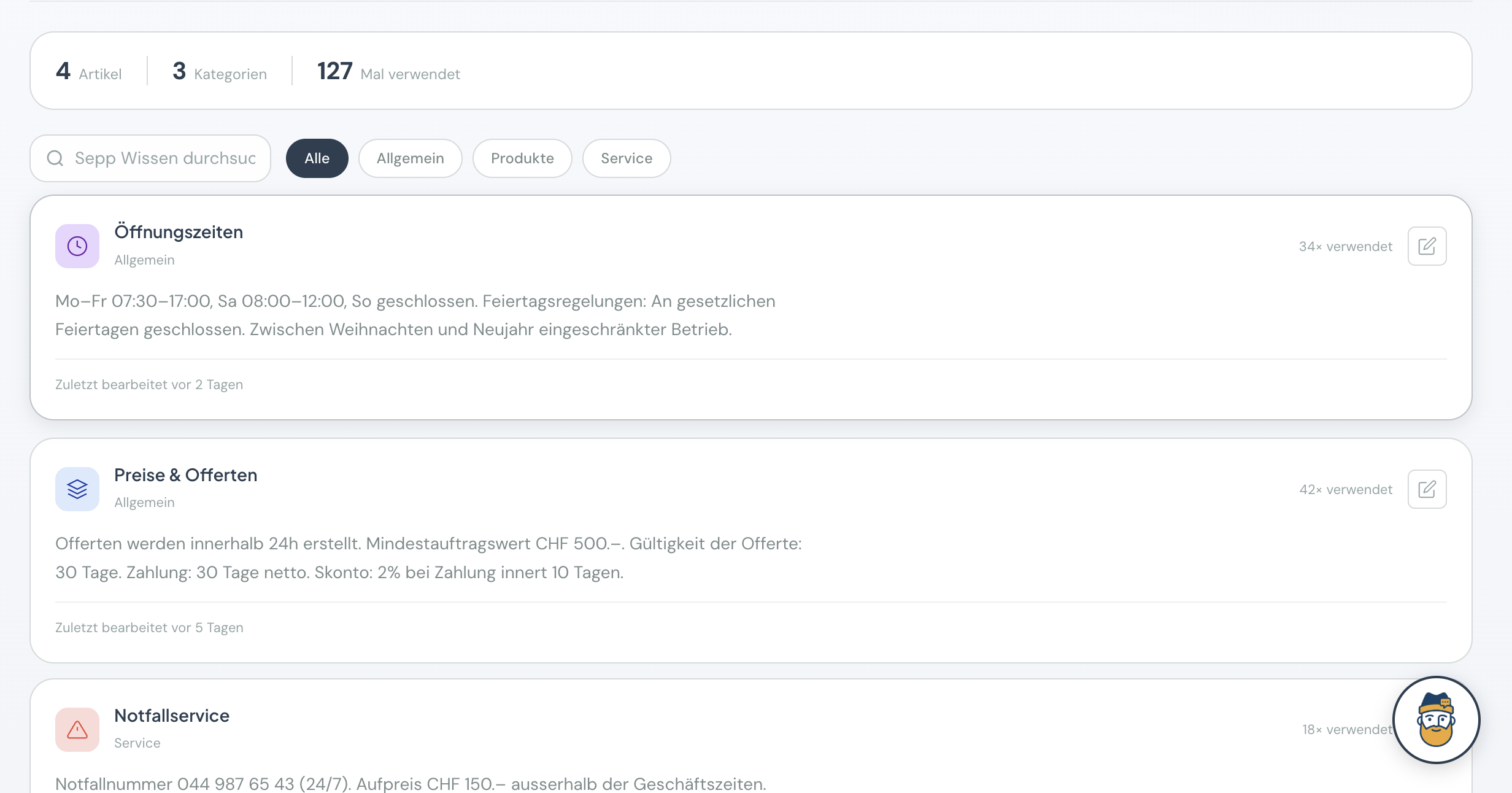The width and height of the screenshot is (1512, 793).
Task: Open the Sepp mascot chat assistant
Action: (1436, 720)
